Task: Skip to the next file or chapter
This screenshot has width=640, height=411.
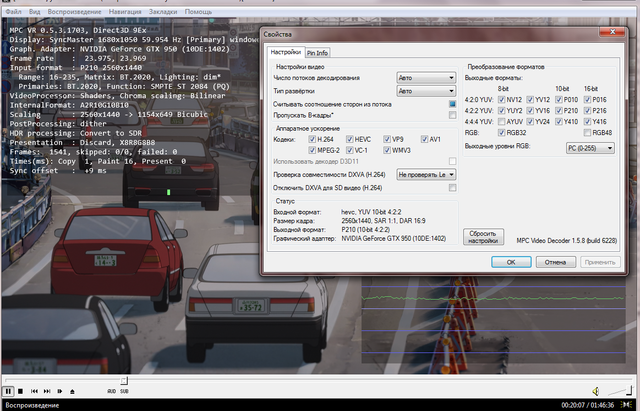Action: [47, 391]
